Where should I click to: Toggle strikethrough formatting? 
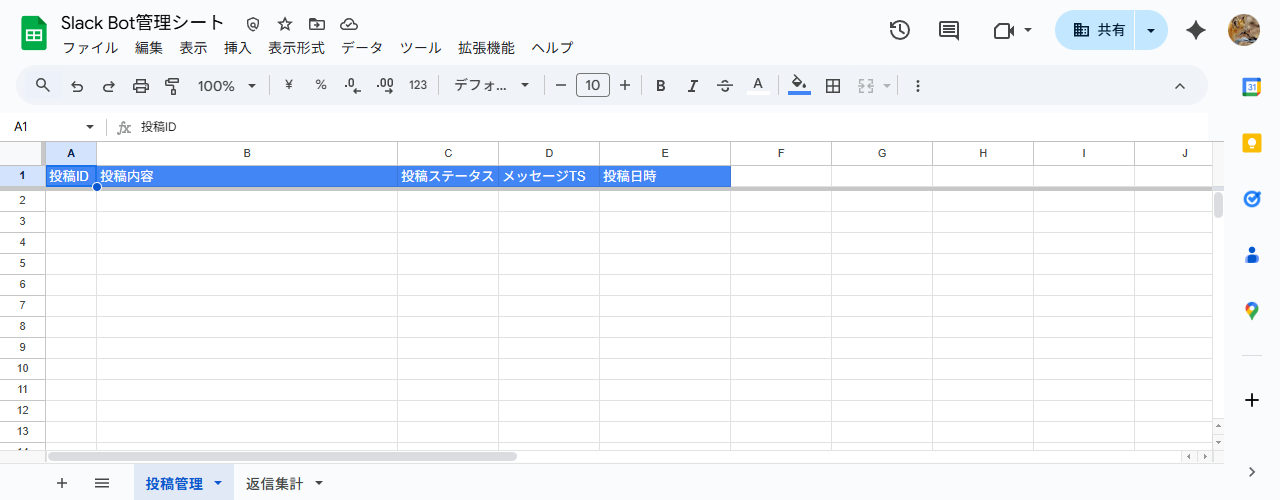(725, 86)
